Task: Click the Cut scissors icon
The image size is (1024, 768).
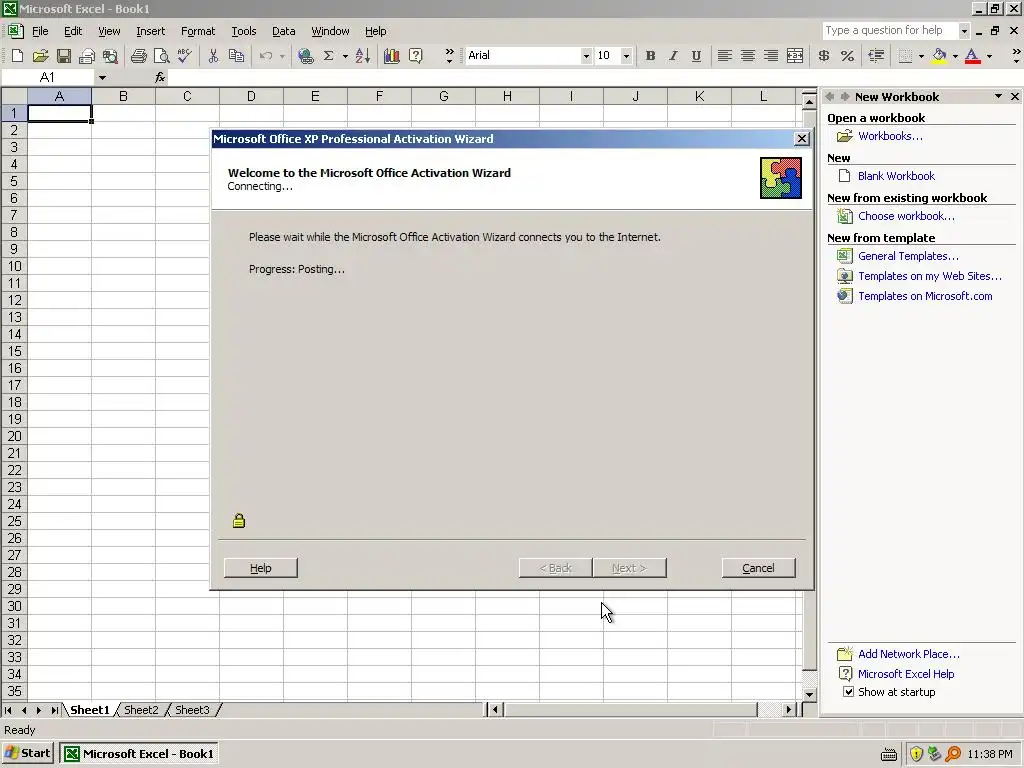Action: pos(213,56)
